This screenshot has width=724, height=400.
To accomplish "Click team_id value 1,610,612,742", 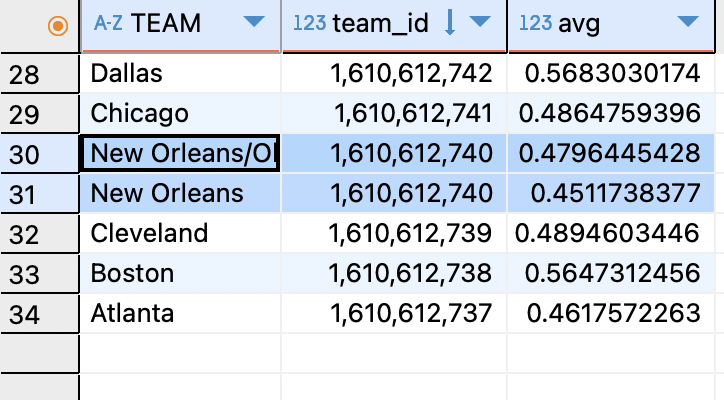I will [394, 73].
